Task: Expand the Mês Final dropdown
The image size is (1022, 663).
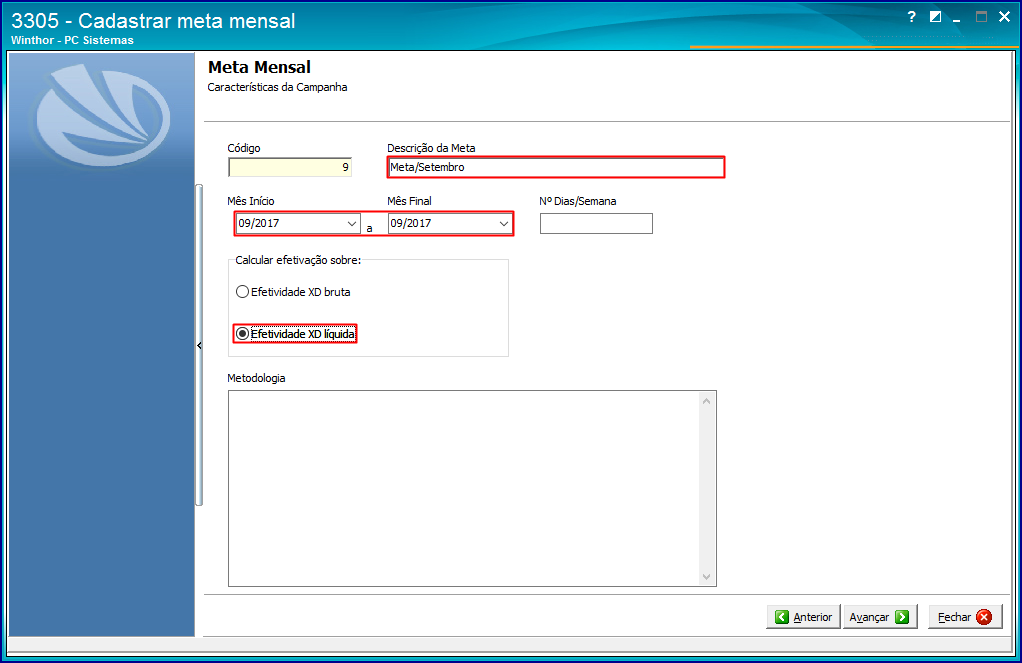Action: click(x=504, y=224)
